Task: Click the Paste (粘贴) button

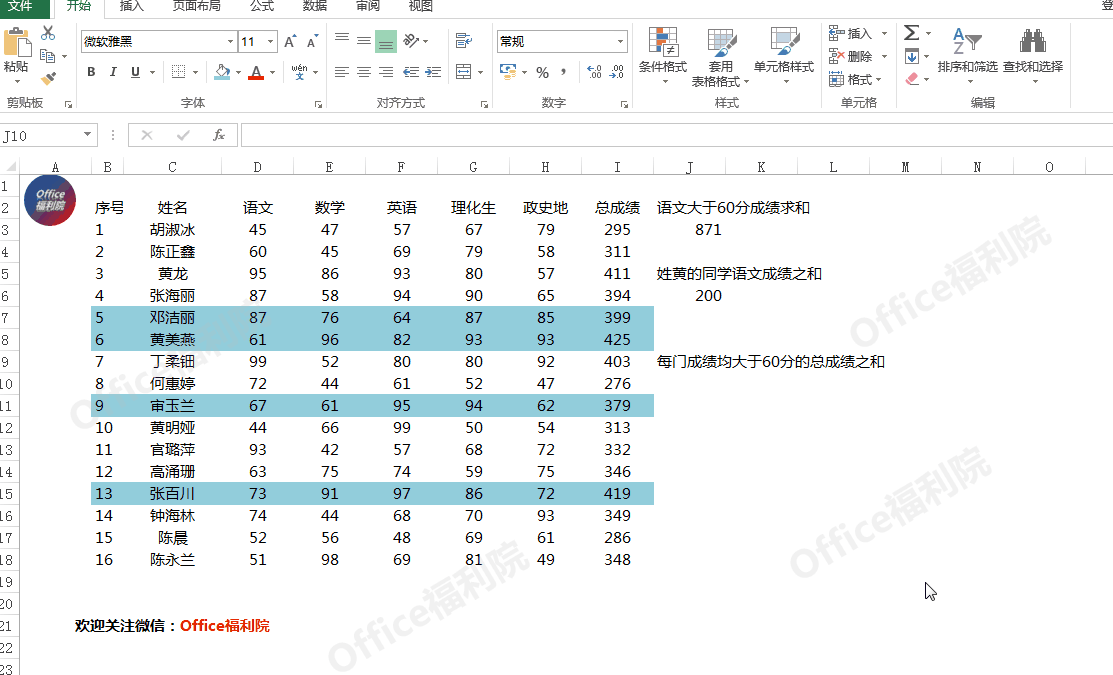Action: (x=16, y=48)
